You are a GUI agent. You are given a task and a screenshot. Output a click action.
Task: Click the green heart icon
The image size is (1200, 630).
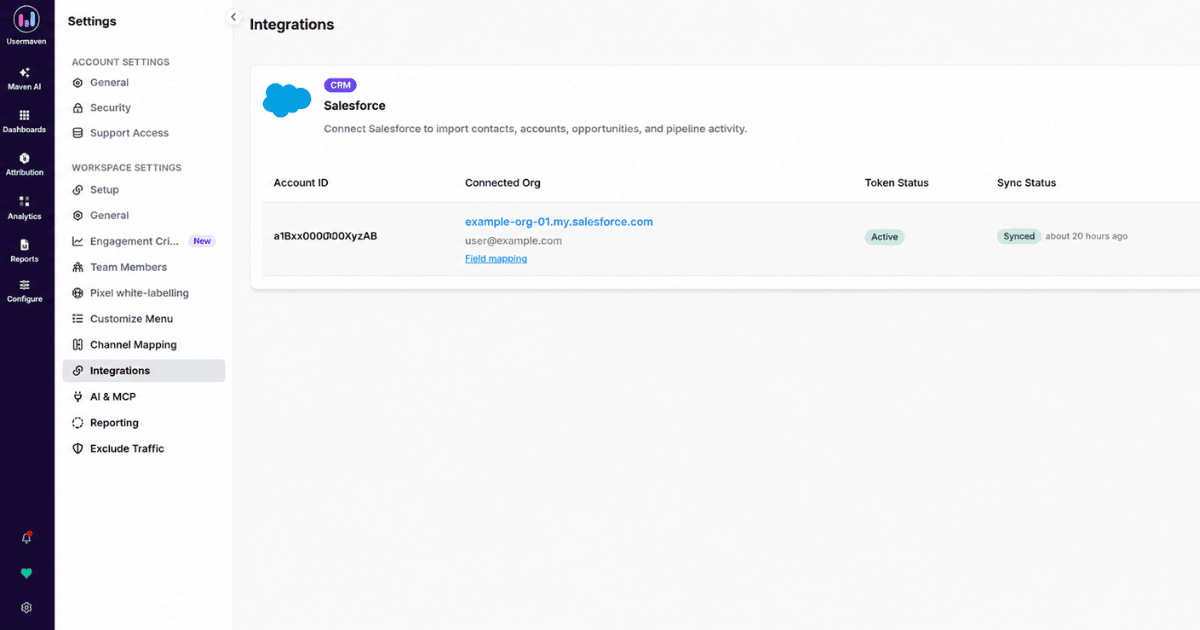point(27,574)
